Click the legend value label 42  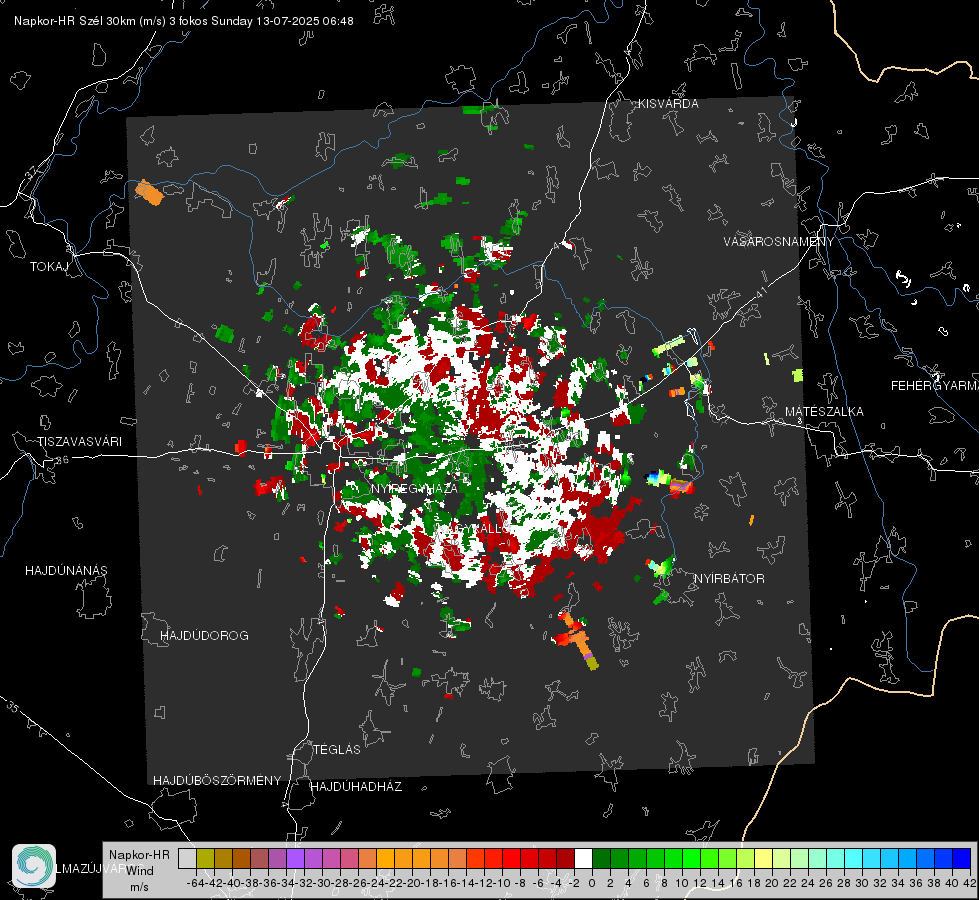(970, 883)
